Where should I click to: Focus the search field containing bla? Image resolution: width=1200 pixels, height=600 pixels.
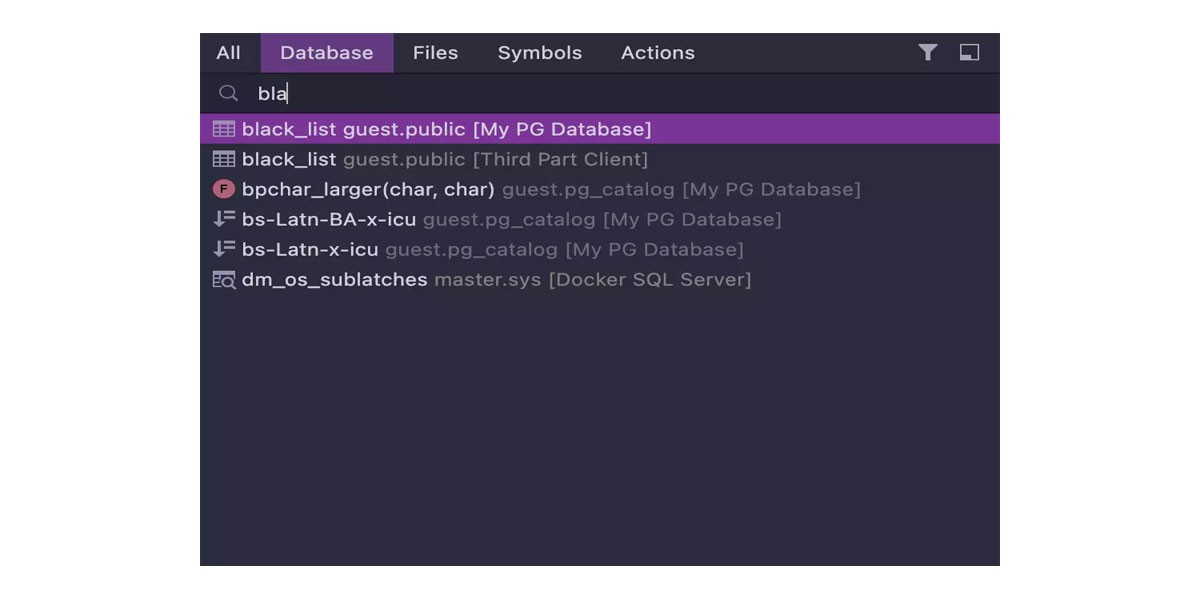[x=600, y=93]
